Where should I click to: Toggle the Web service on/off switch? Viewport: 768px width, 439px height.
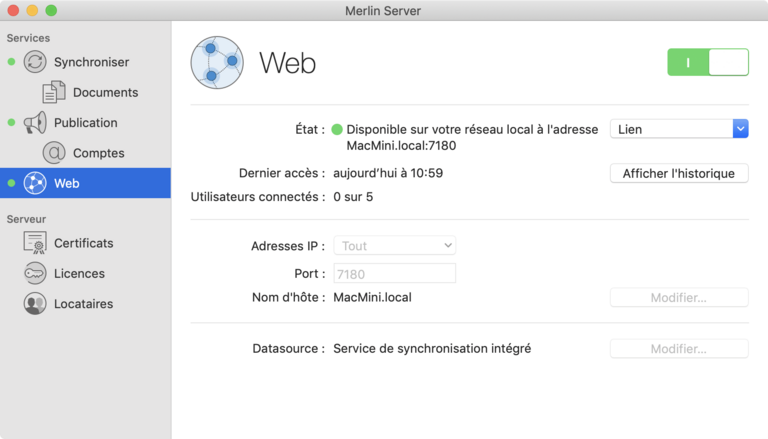[708, 62]
